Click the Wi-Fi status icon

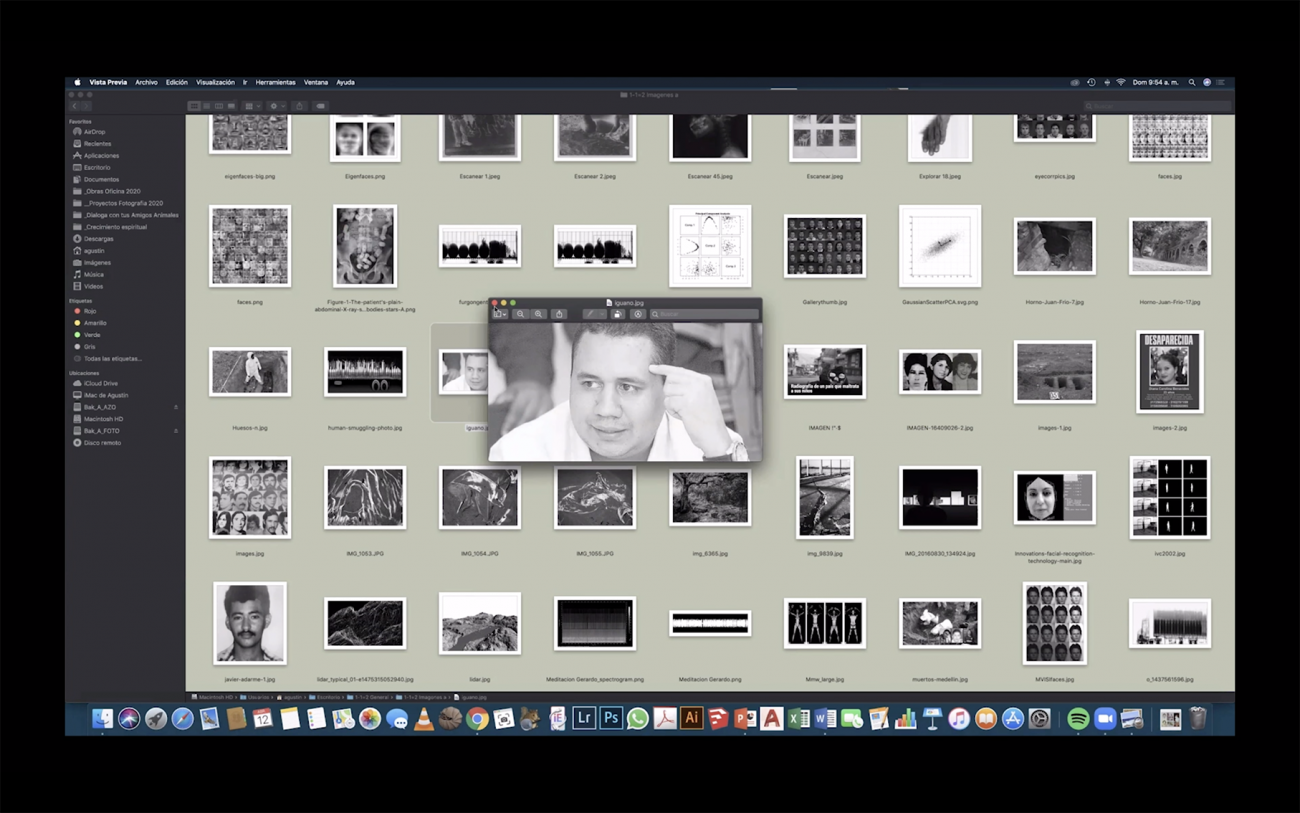[x=1121, y=83]
